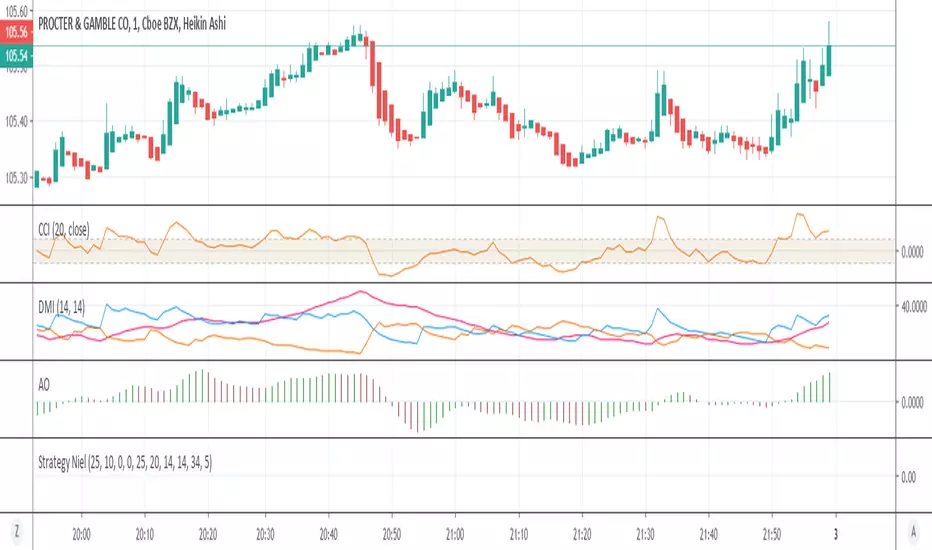This screenshot has height=550, width=932.
Task: Click the 105.40 price axis value
Action: tap(17, 122)
